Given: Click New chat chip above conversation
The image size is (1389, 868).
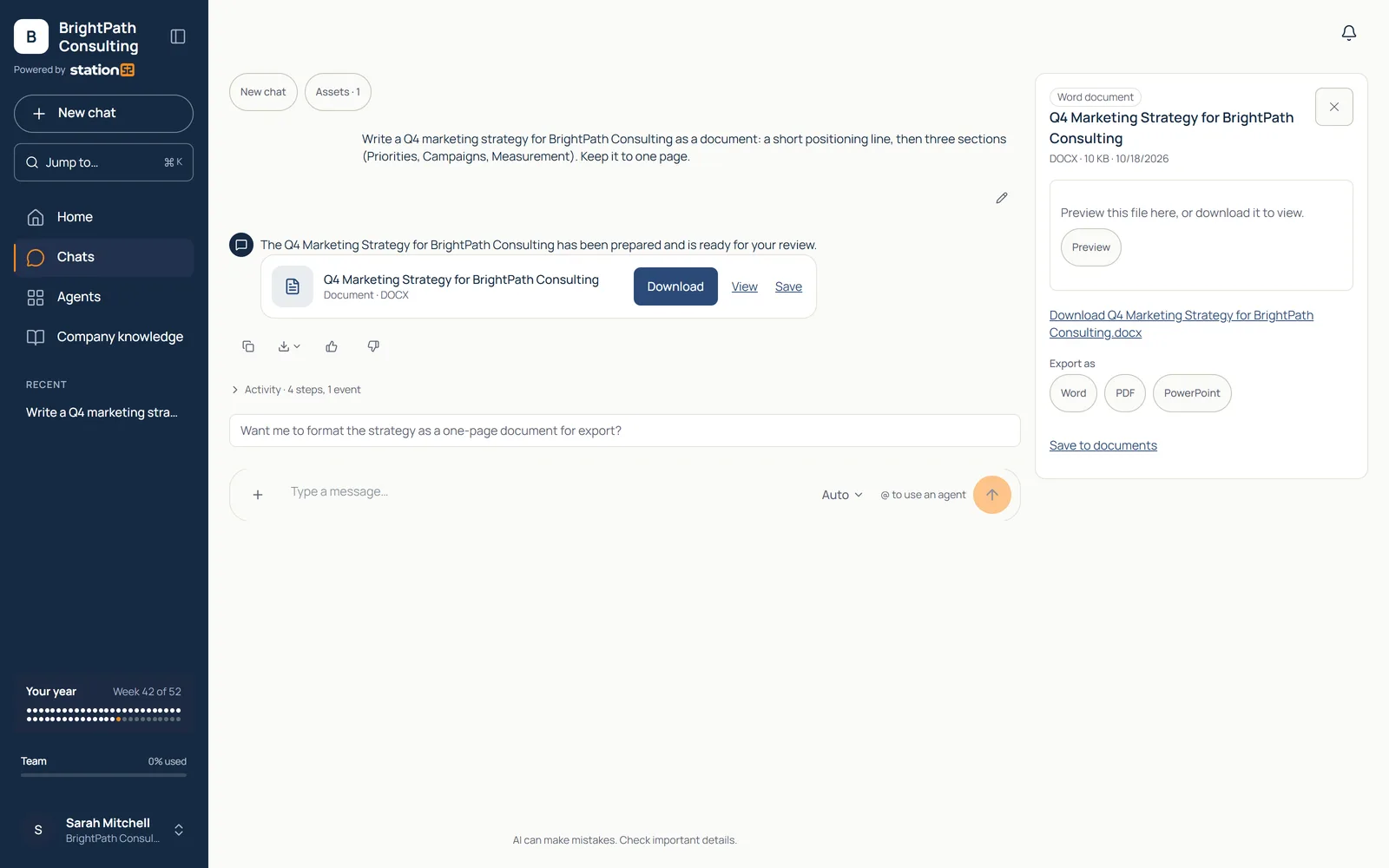Looking at the screenshot, I should click(x=263, y=92).
